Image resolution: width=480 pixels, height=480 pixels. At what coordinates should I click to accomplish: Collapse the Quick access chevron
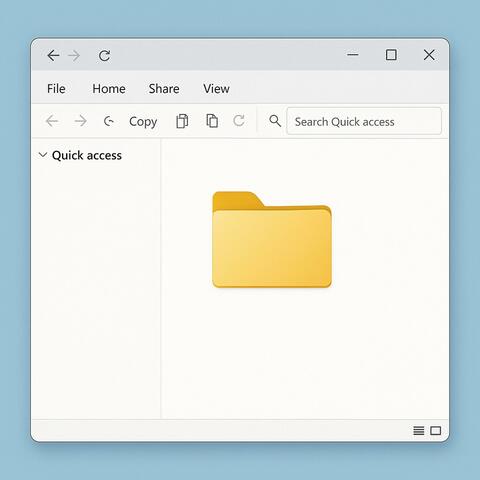click(x=43, y=155)
